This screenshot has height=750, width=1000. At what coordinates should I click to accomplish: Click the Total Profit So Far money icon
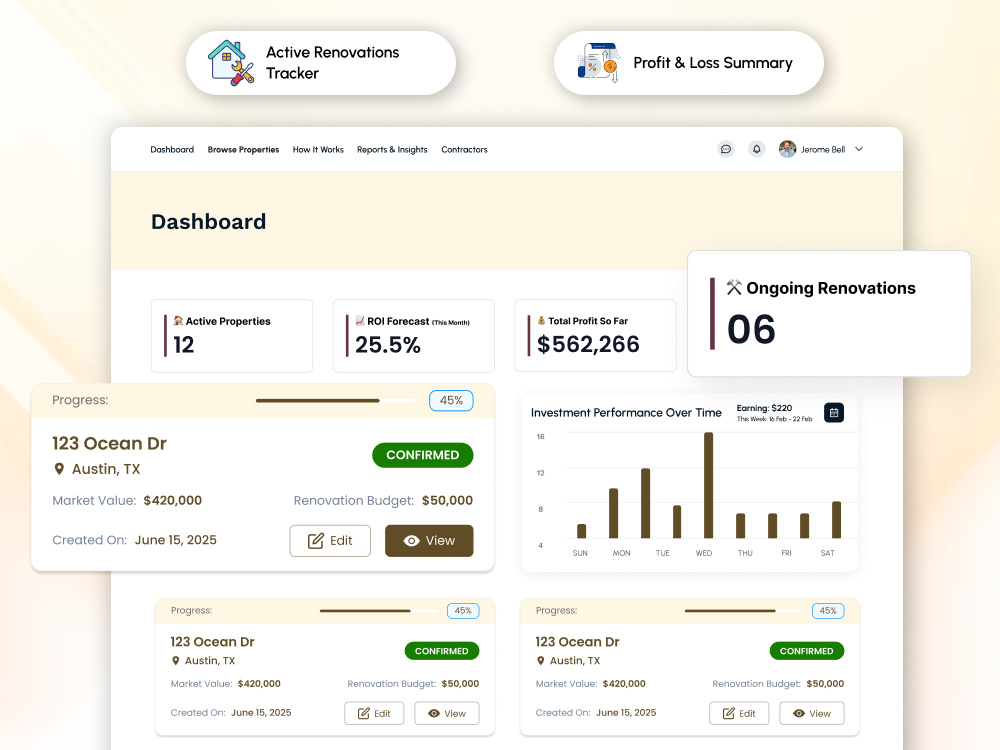point(541,321)
